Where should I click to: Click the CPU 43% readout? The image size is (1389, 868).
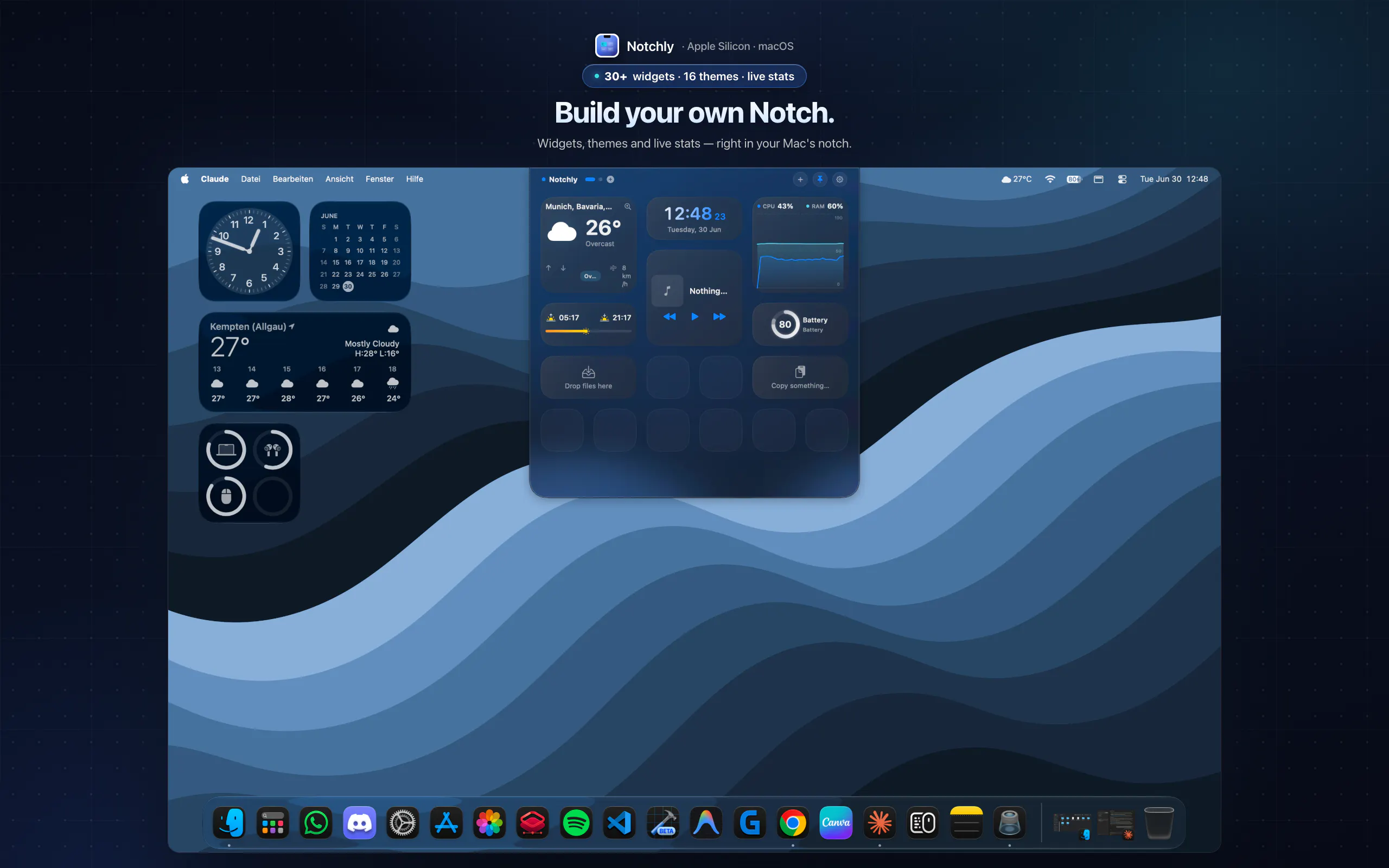pos(775,206)
